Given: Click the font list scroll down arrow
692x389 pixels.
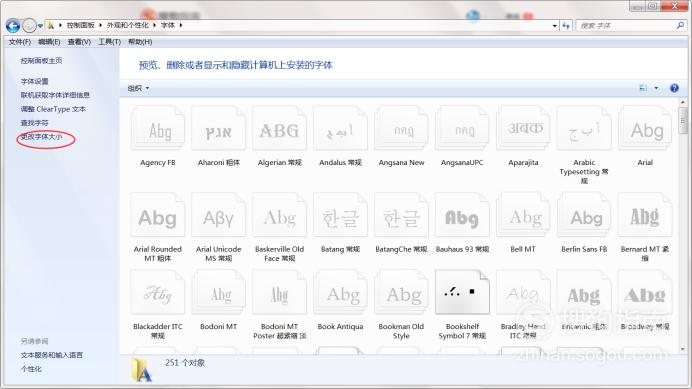Looking at the screenshot, I should (682, 349).
